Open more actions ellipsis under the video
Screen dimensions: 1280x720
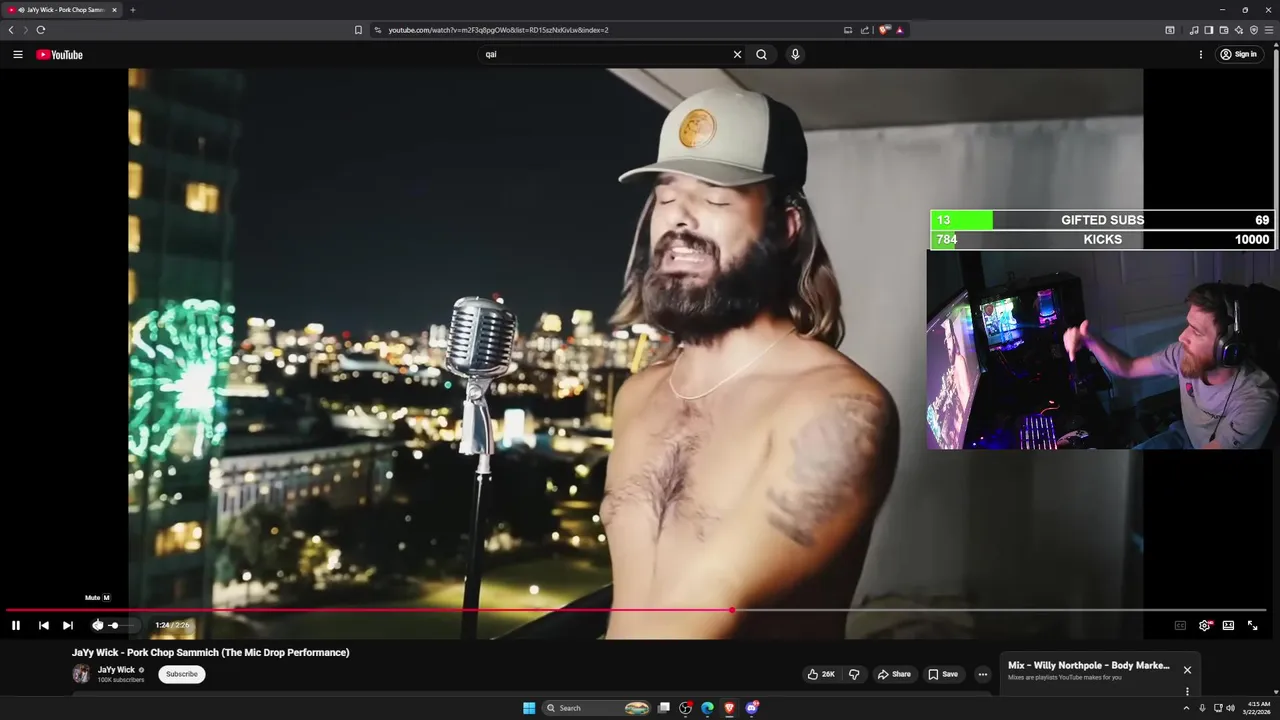[982, 674]
